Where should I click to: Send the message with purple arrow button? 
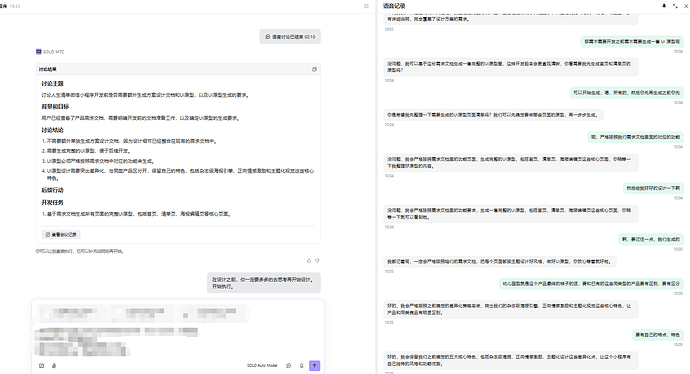point(314,366)
